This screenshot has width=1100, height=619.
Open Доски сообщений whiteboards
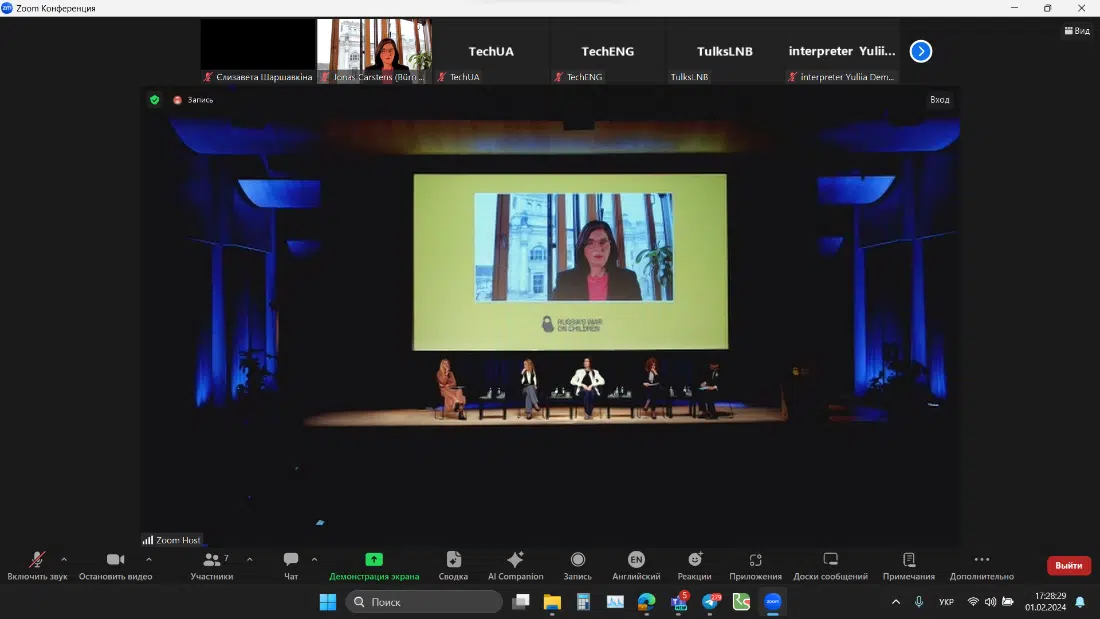[830, 561]
